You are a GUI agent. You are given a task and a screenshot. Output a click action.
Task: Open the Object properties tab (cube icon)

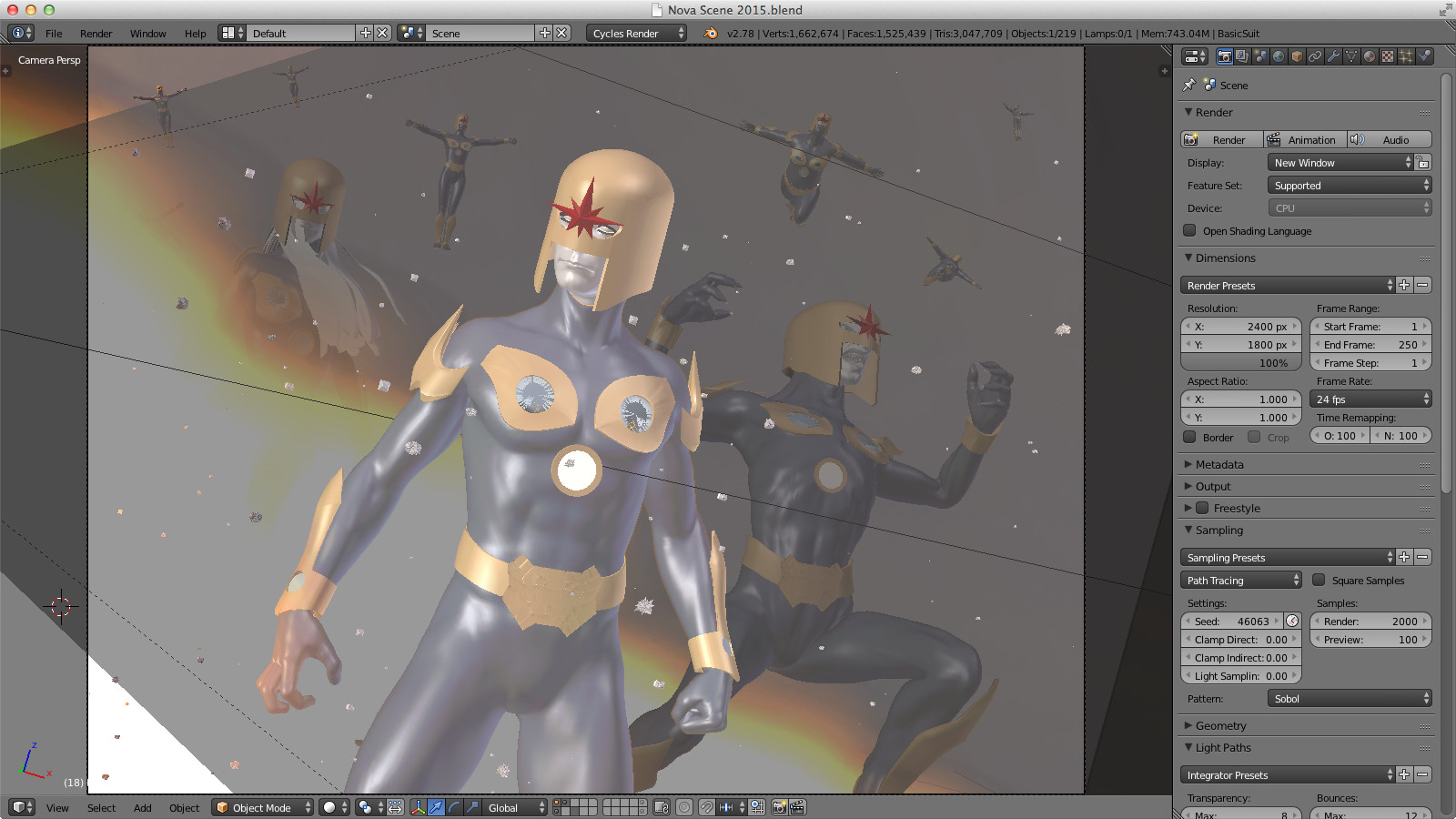point(1297,56)
